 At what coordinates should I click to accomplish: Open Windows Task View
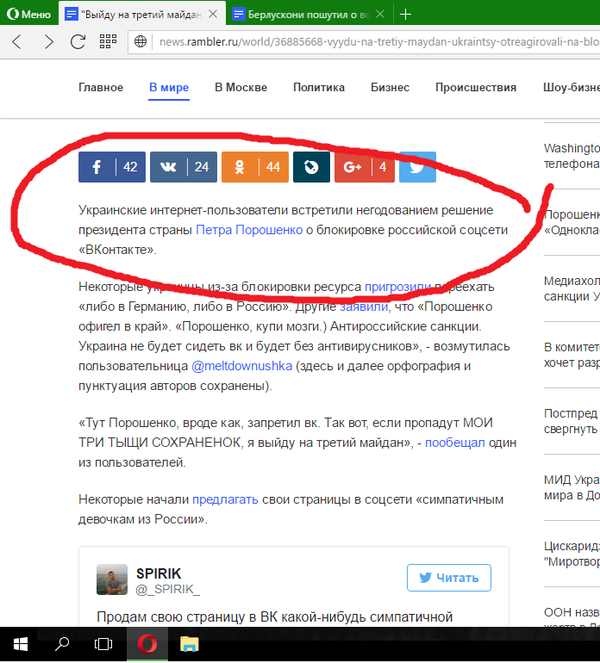coord(102,645)
